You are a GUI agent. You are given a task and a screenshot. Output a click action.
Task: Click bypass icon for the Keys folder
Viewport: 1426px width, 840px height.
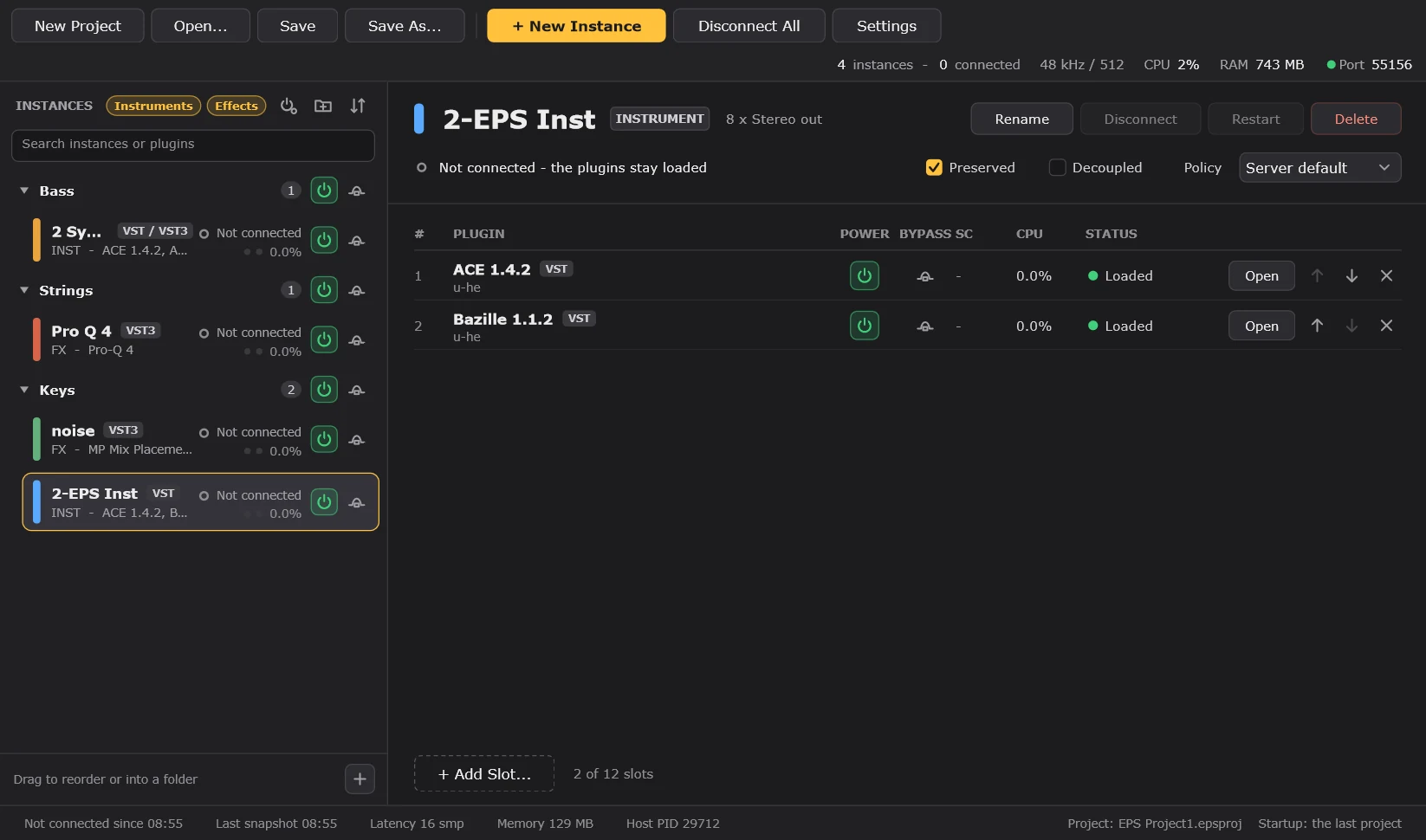pyautogui.click(x=356, y=390)
